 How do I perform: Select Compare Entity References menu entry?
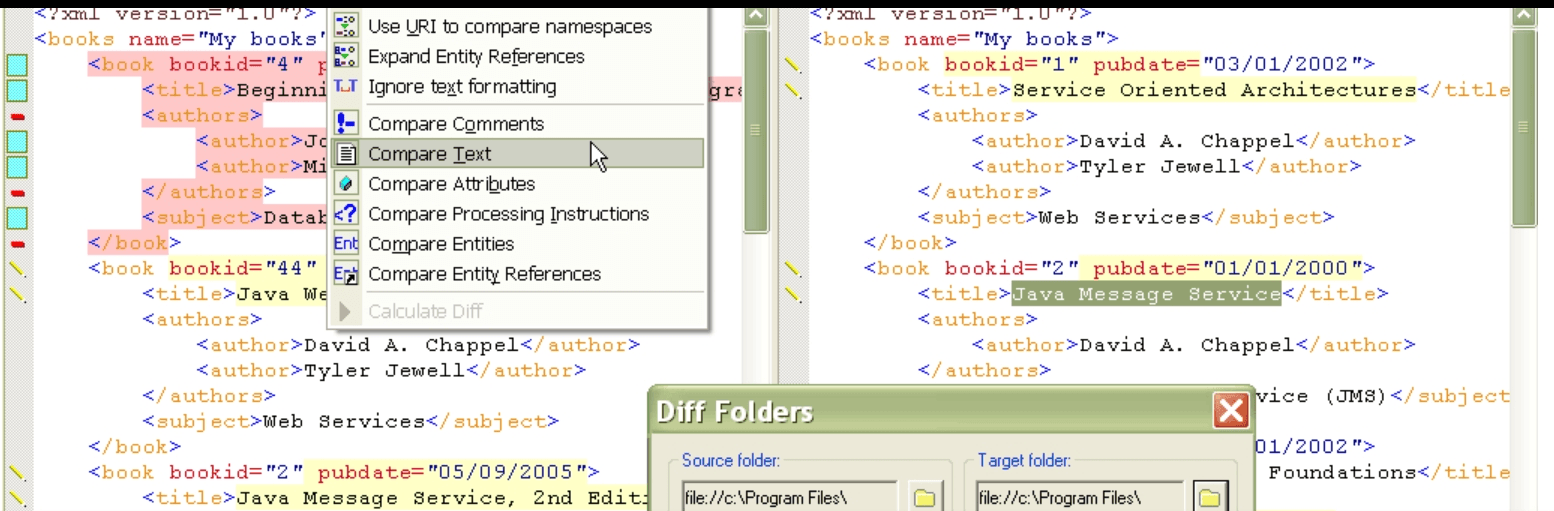tap(484, 274)
